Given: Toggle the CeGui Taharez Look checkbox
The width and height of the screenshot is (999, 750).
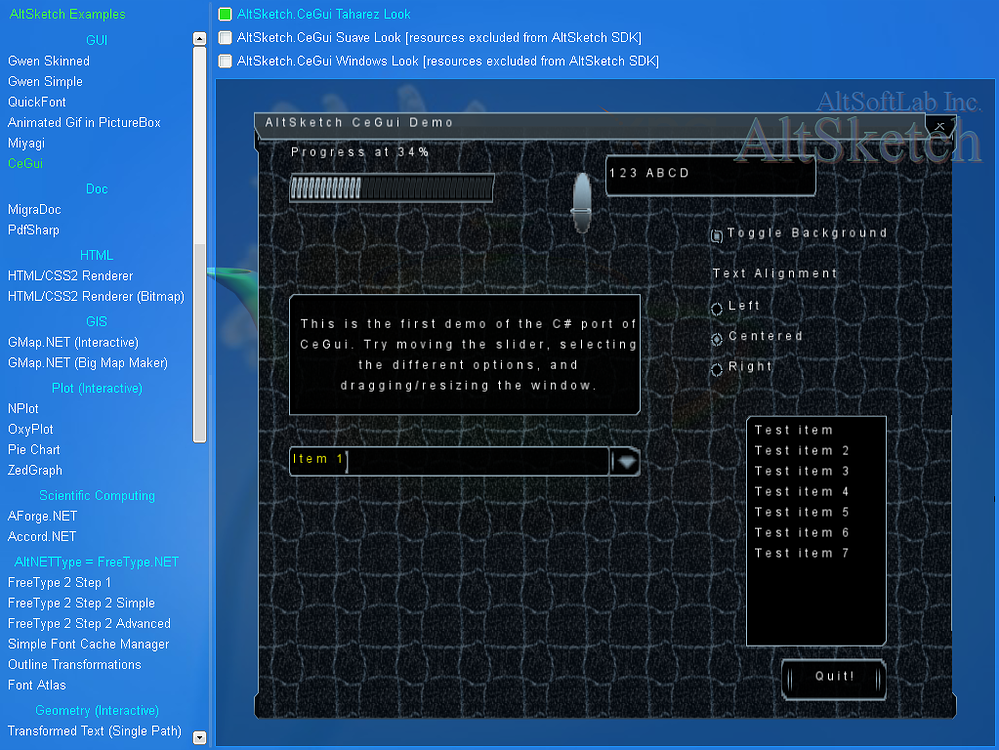Looking at the screenshot, I should [x=225, y=15].
